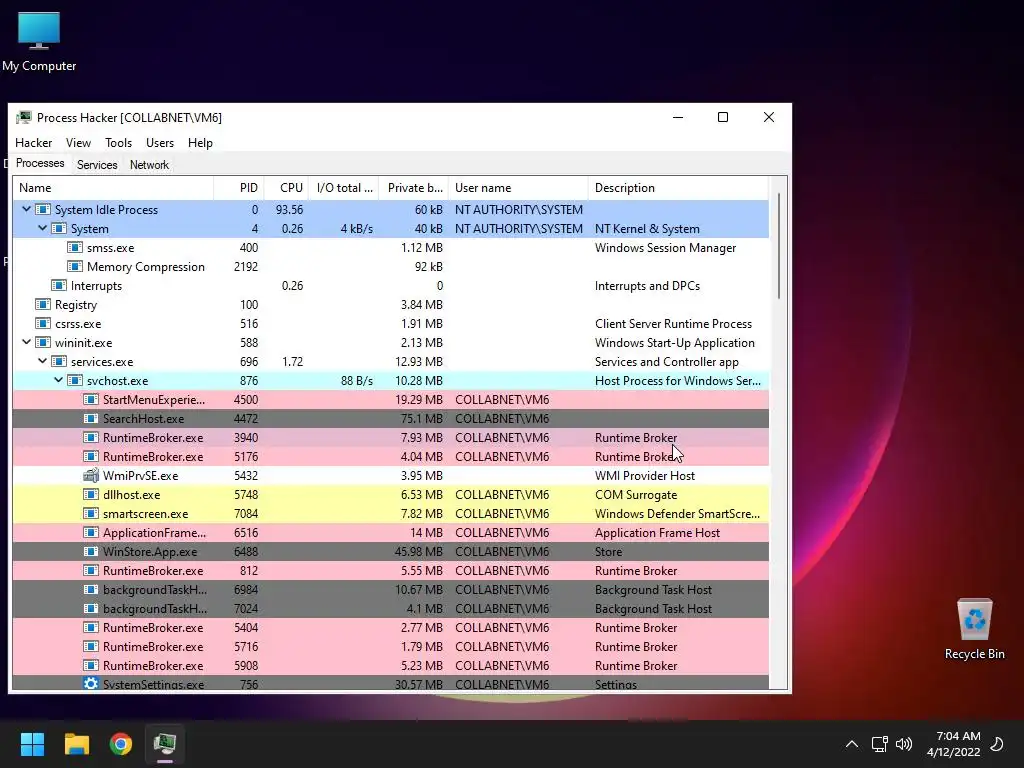Collapse the svchost.exe tree node
The width and height of the screenshot is (1024, 768).
point(58,380)
